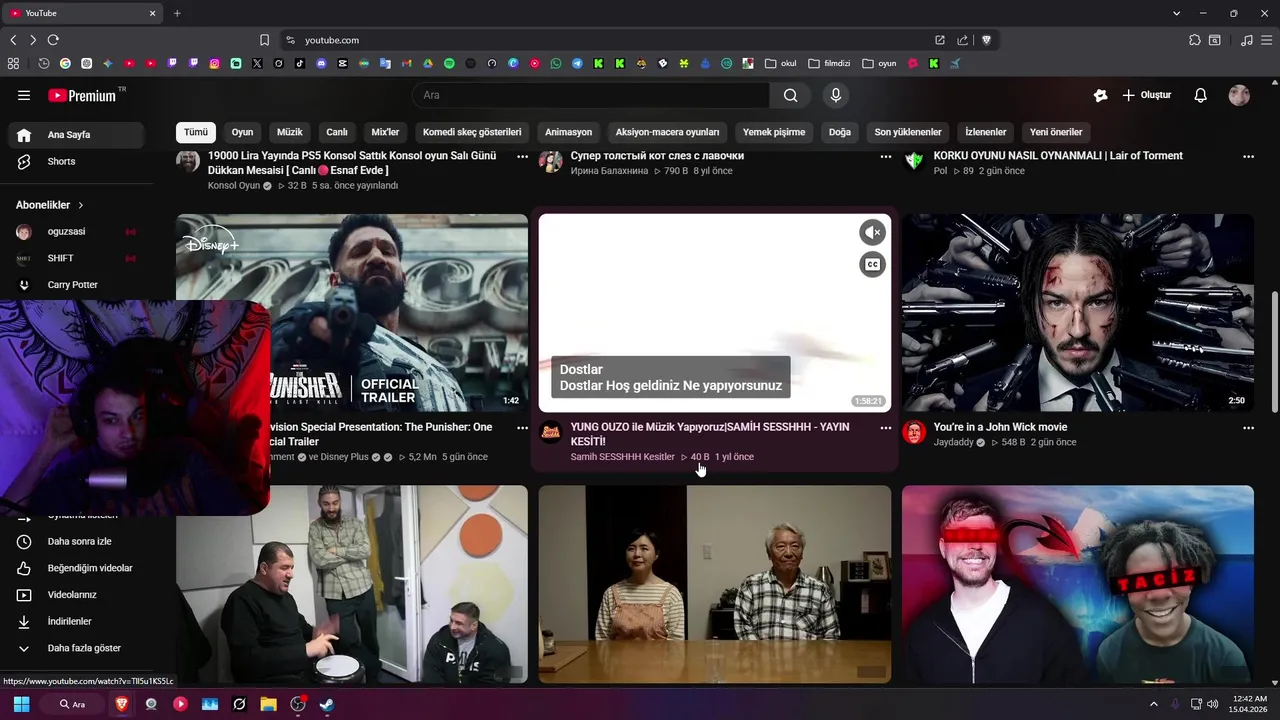Open options for the Punisher trailer video
1280x720 pixels.
(x=522, y=428)
